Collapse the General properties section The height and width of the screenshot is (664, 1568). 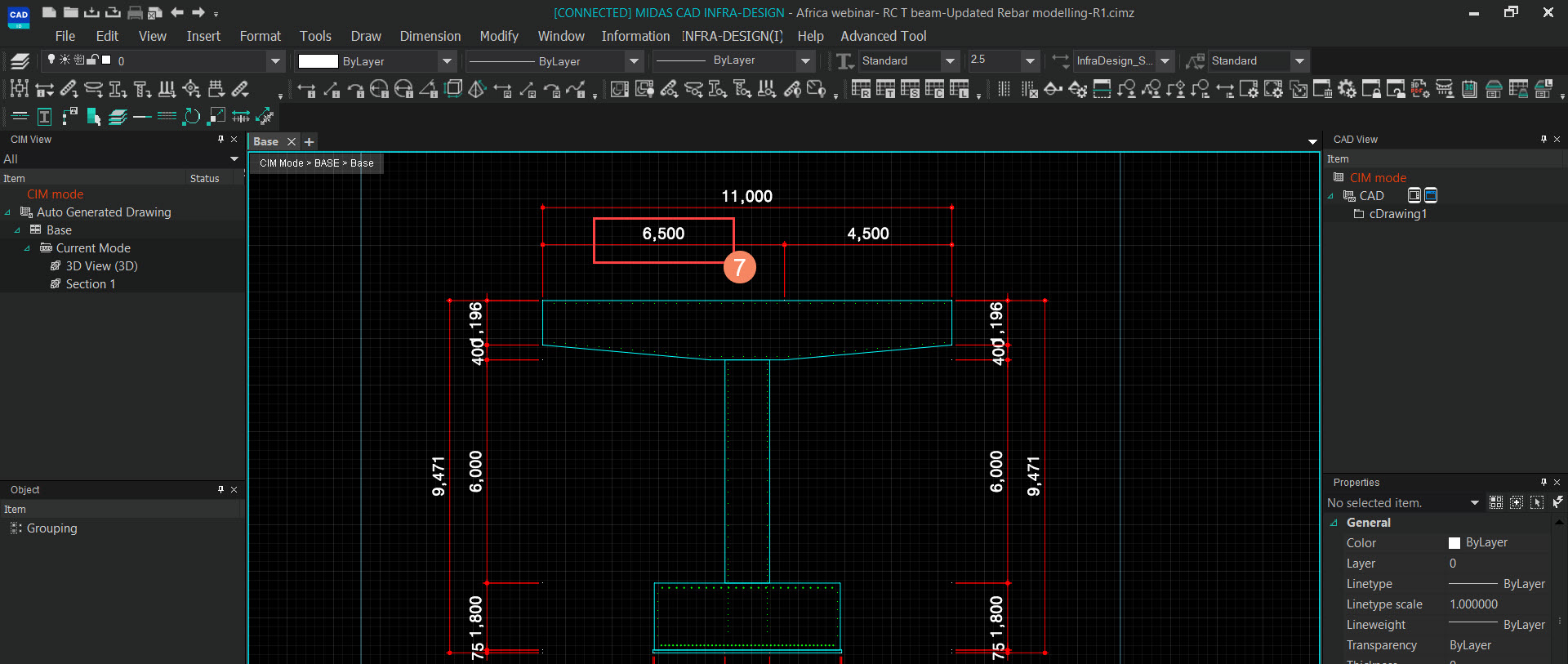[1334, 523]
